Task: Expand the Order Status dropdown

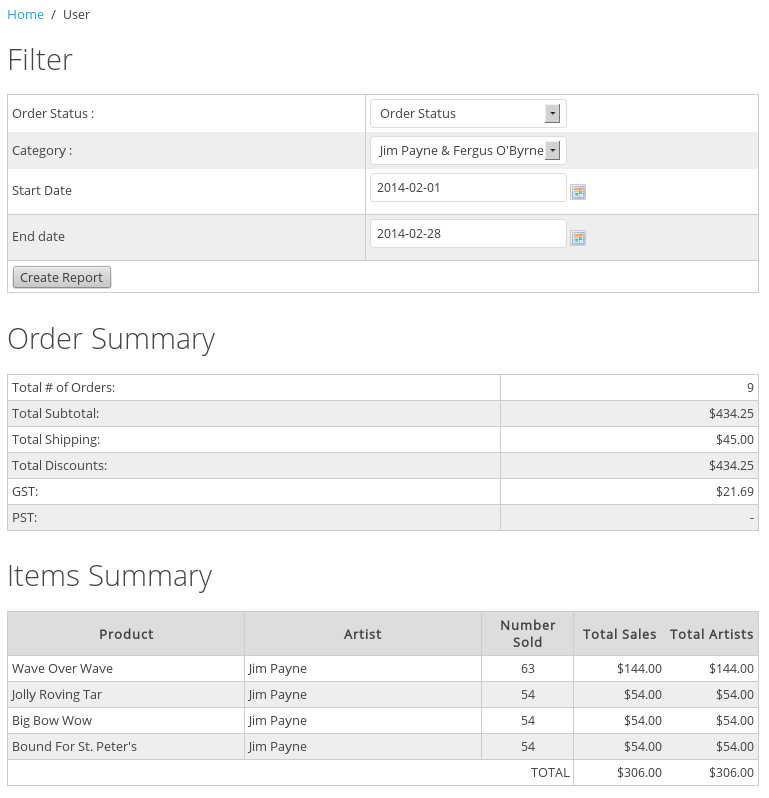Action: (x=468, y=114)
